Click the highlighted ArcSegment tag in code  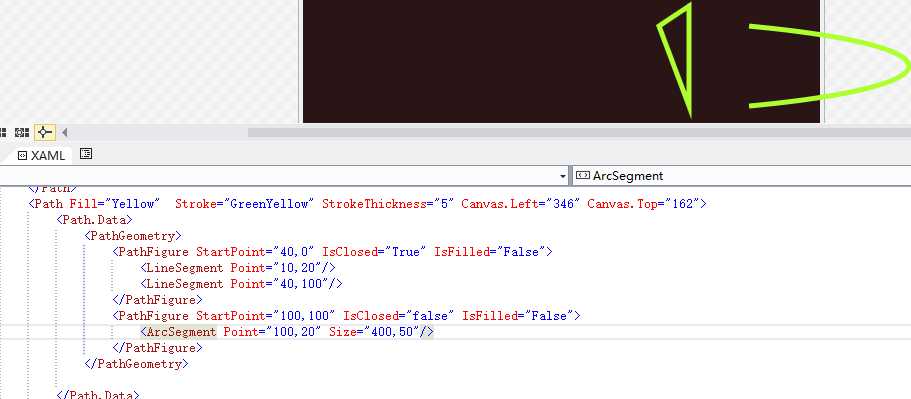pos(178,332)
